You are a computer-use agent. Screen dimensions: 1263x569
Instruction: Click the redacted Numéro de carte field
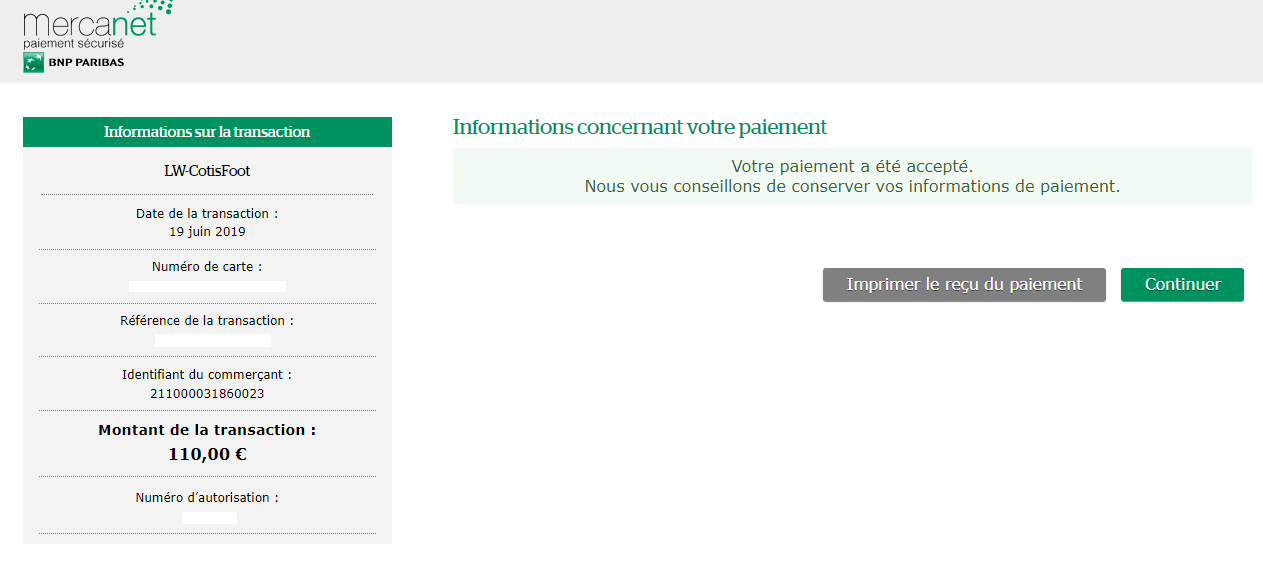(x=207, y=286)
